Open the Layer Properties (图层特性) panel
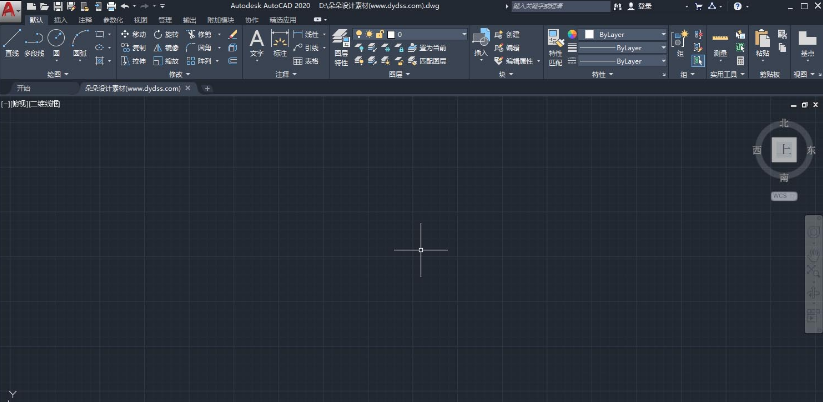This screenshot has height=402, width=823. [x=341, y=47]
